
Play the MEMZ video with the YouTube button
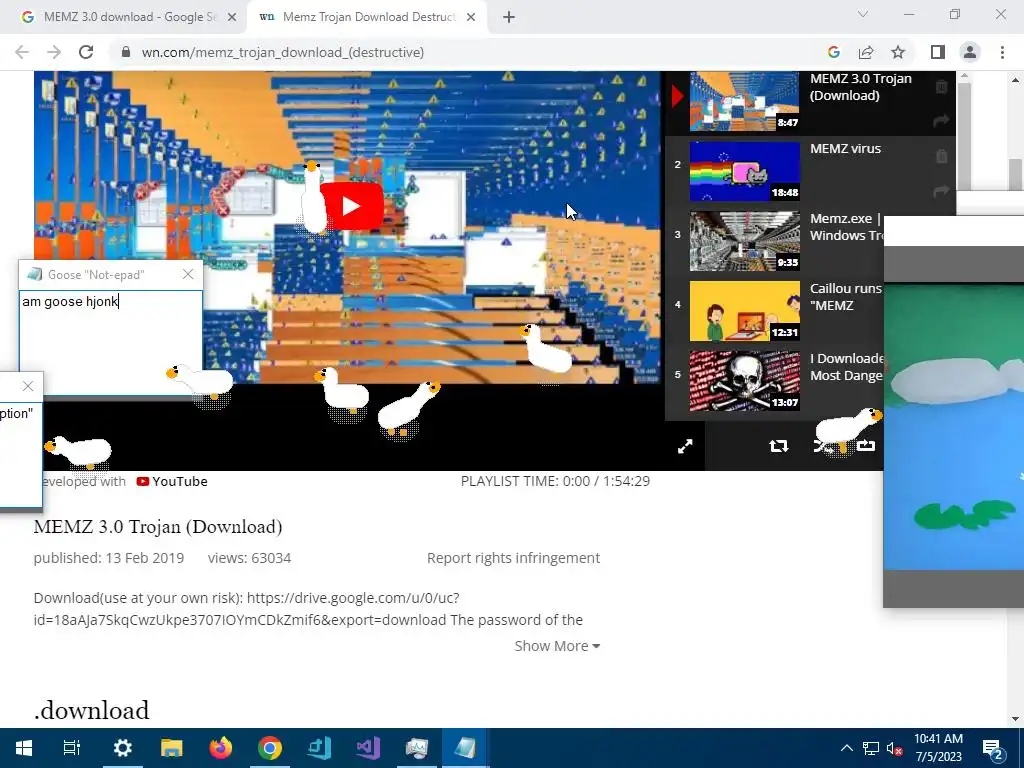351,206
